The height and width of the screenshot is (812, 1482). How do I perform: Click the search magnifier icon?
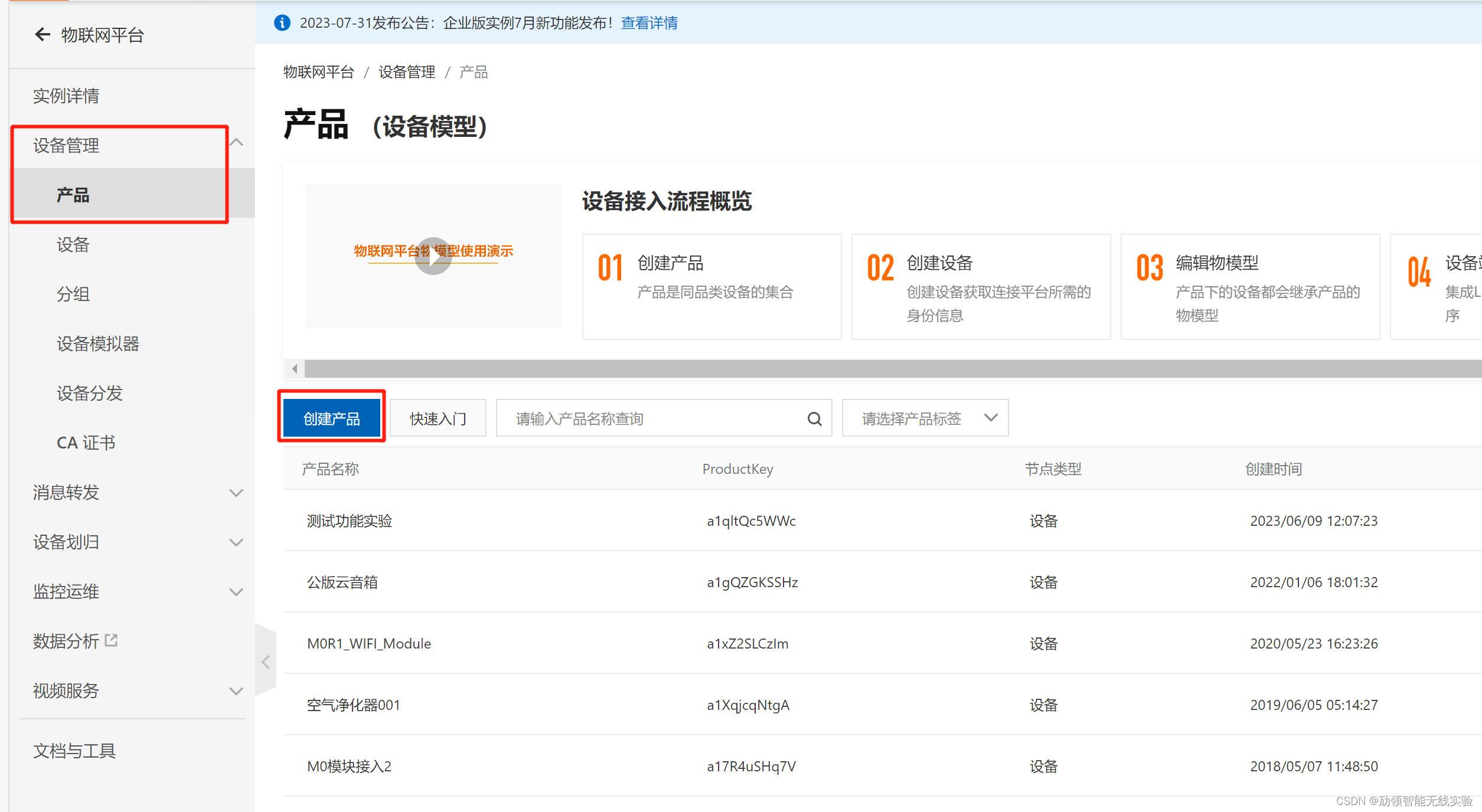814,419
